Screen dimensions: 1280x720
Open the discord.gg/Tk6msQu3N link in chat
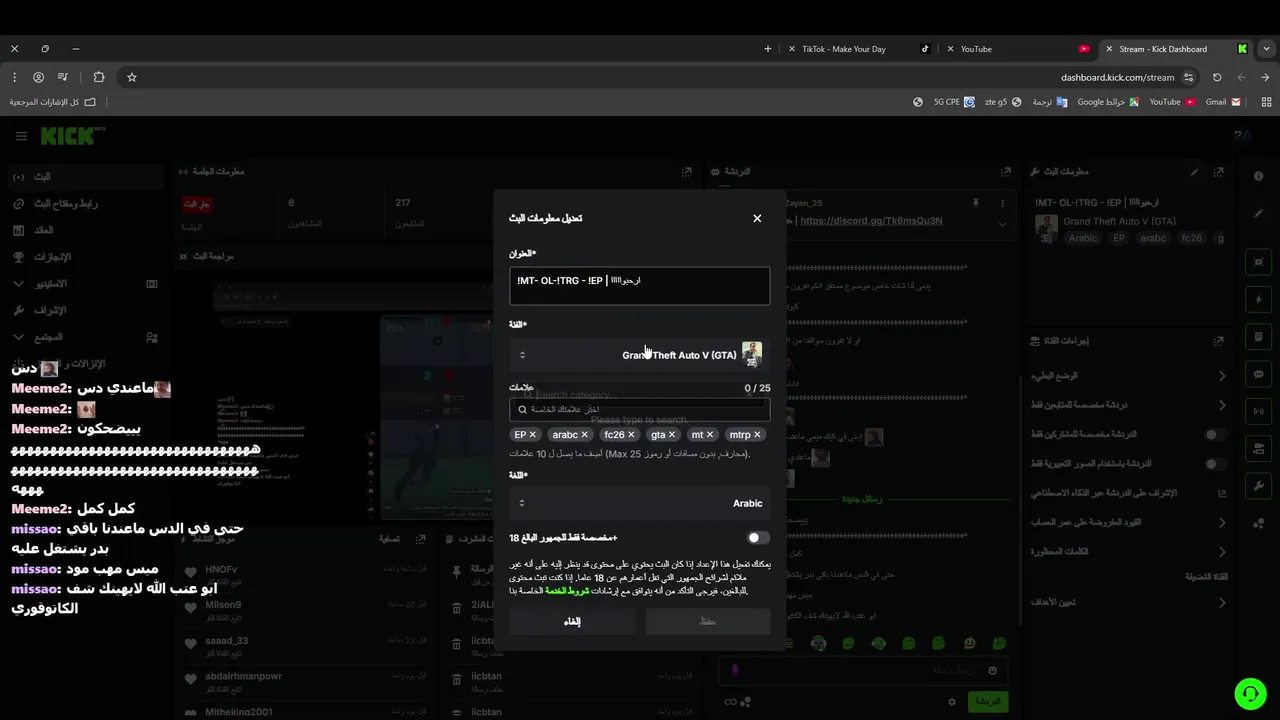(871, 221)
